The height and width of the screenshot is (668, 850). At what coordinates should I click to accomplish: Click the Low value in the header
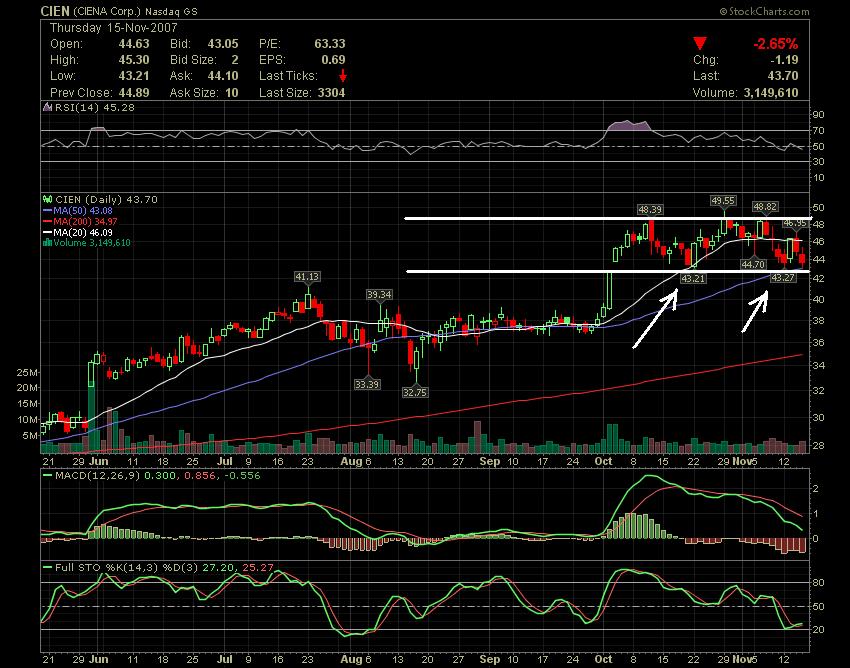click(133, 76)
